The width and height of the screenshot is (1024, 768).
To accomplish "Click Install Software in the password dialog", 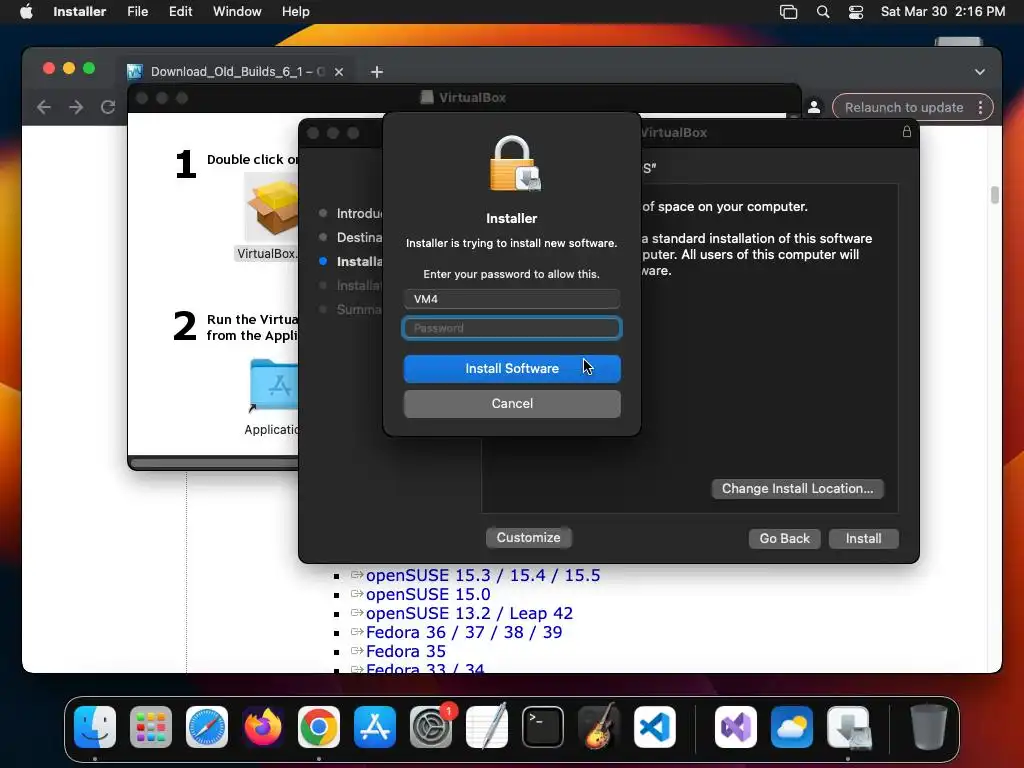I will (512, 368).
